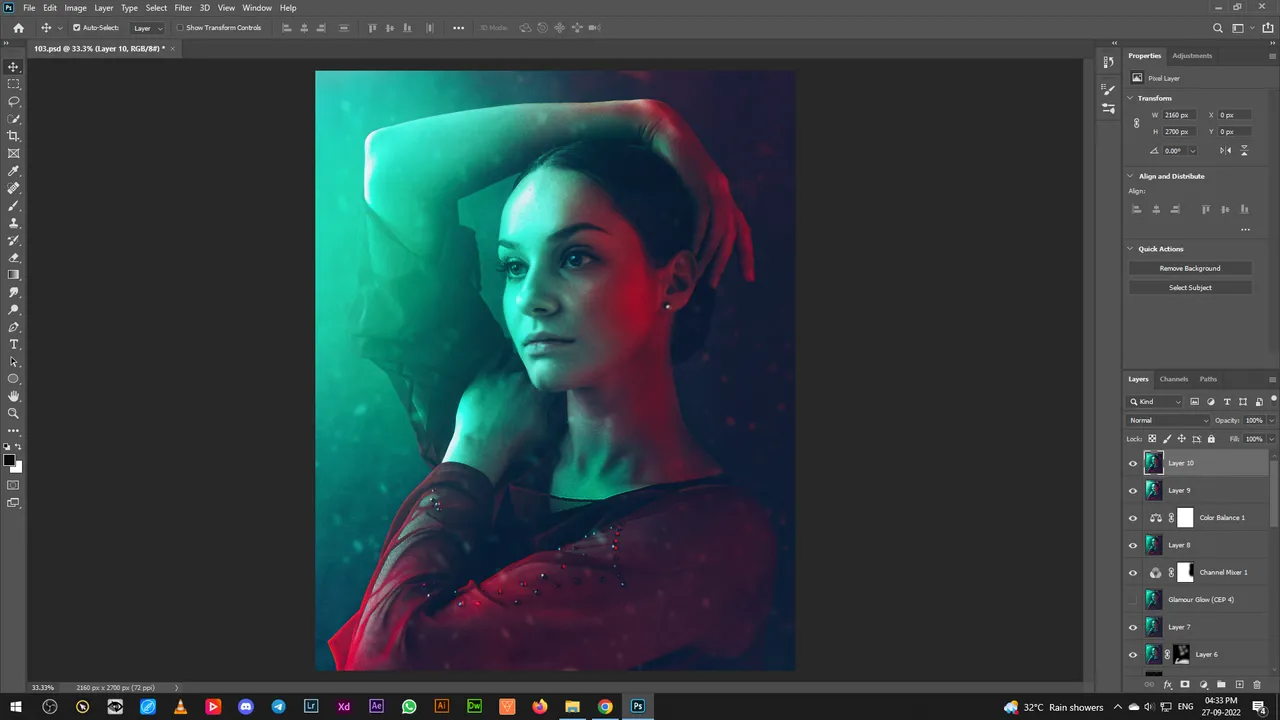The image size is (1280, 720).
Task: Switch to the Adjustments tab
Action: 1192,56
